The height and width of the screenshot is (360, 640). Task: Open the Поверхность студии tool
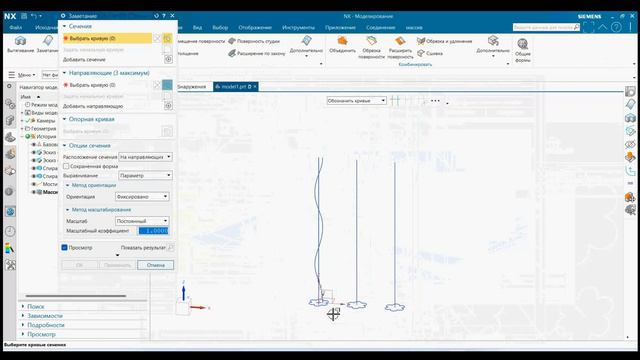(x=254, y=41)
